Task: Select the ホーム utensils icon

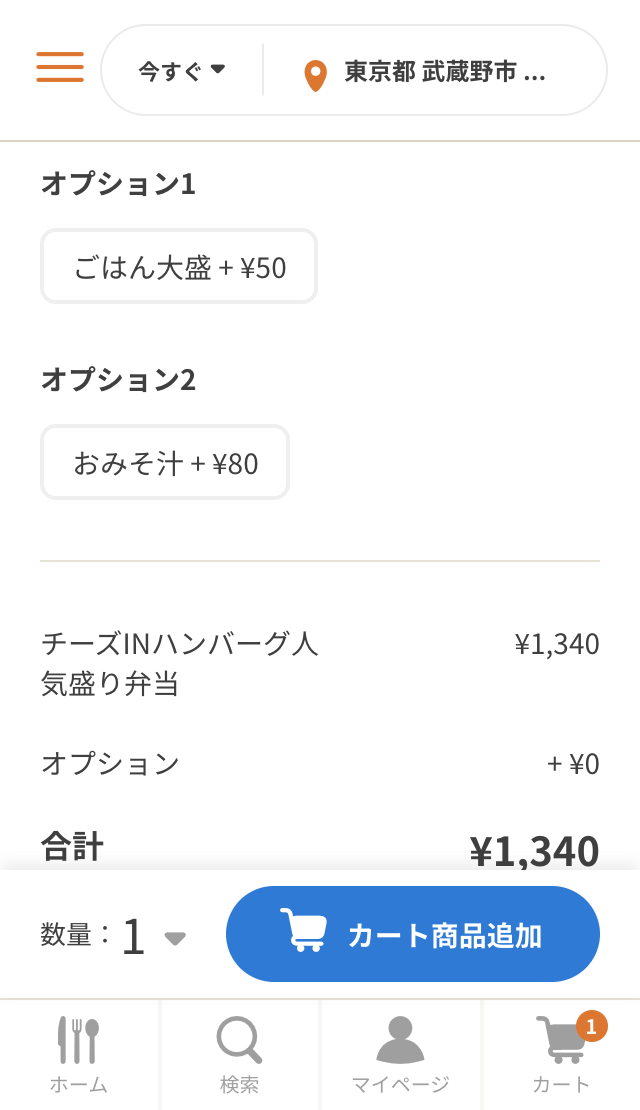Action: point(79,1040)
